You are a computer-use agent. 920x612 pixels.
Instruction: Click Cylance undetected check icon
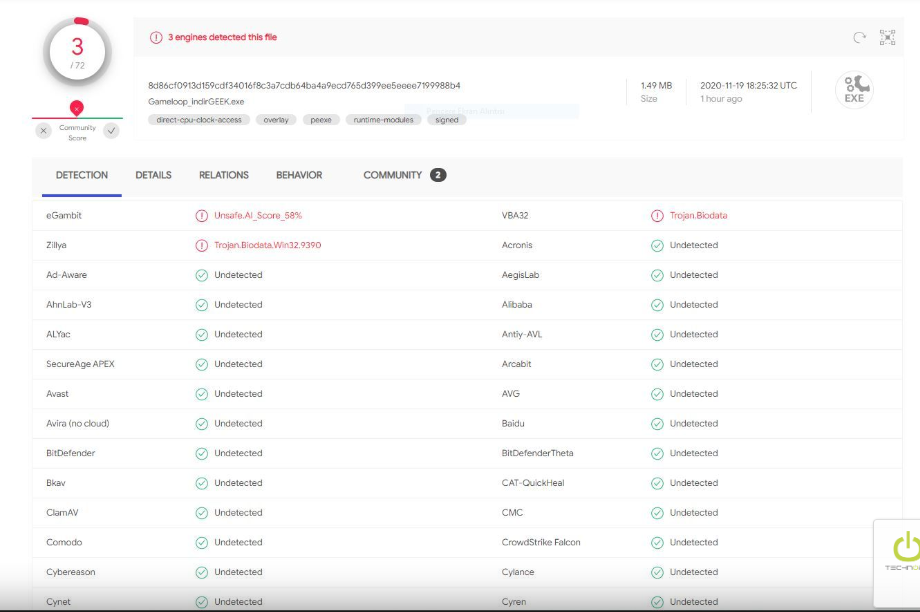(x=657, y=572)
